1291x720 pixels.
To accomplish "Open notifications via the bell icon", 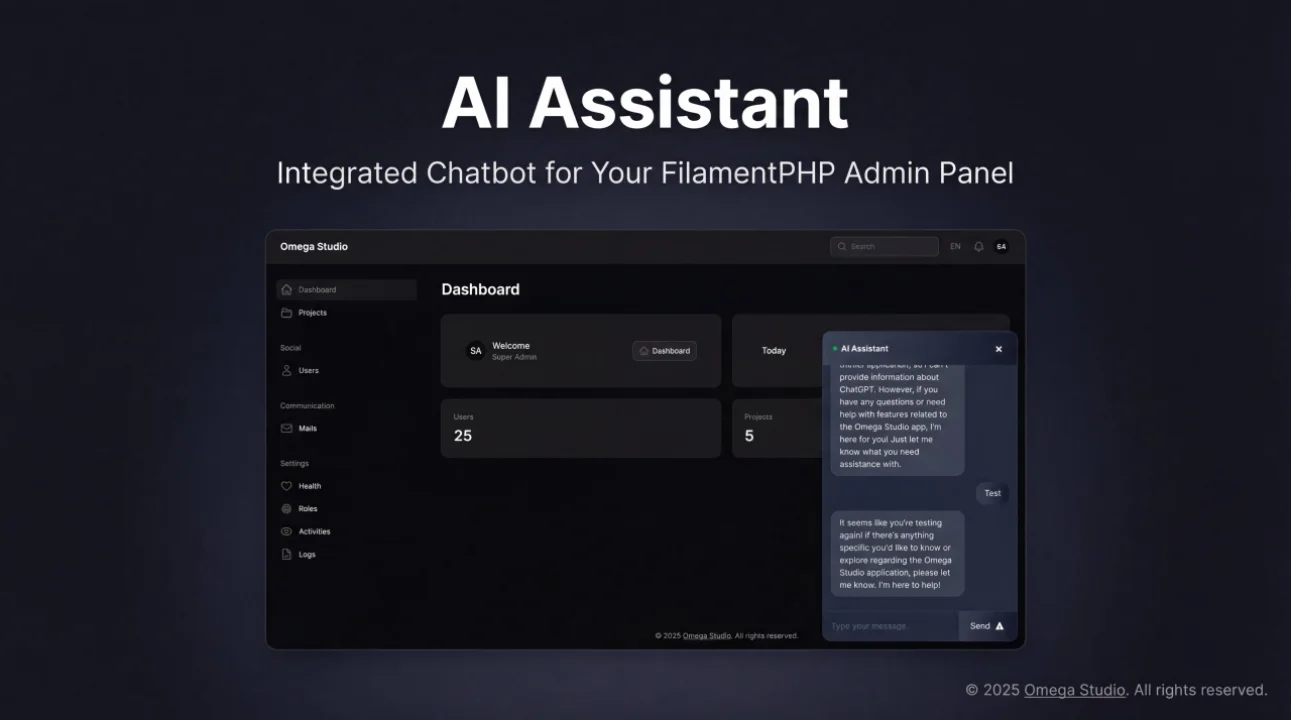I will (x=978, y=246).
